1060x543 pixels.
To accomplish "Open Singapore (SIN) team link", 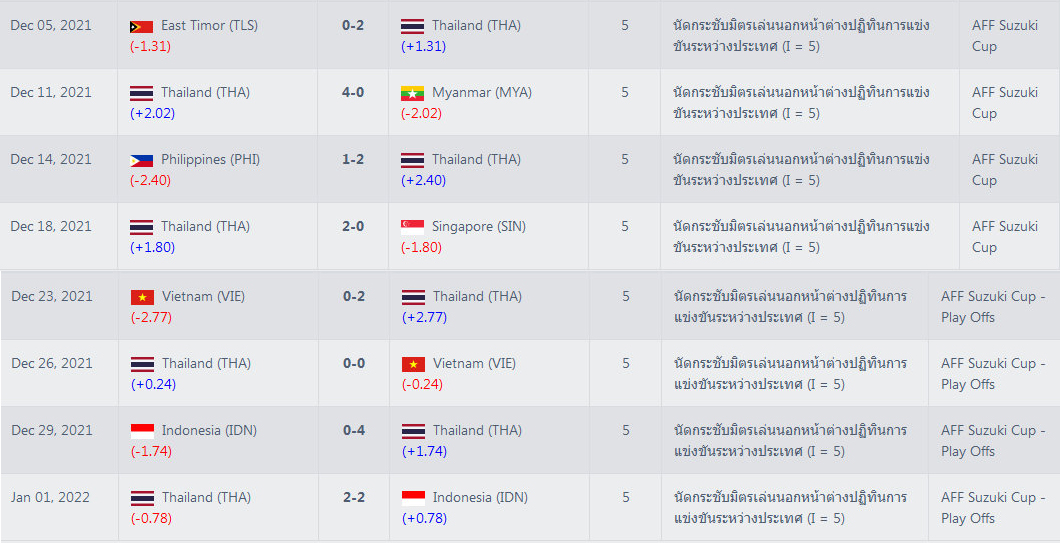I will click(479, 227).
